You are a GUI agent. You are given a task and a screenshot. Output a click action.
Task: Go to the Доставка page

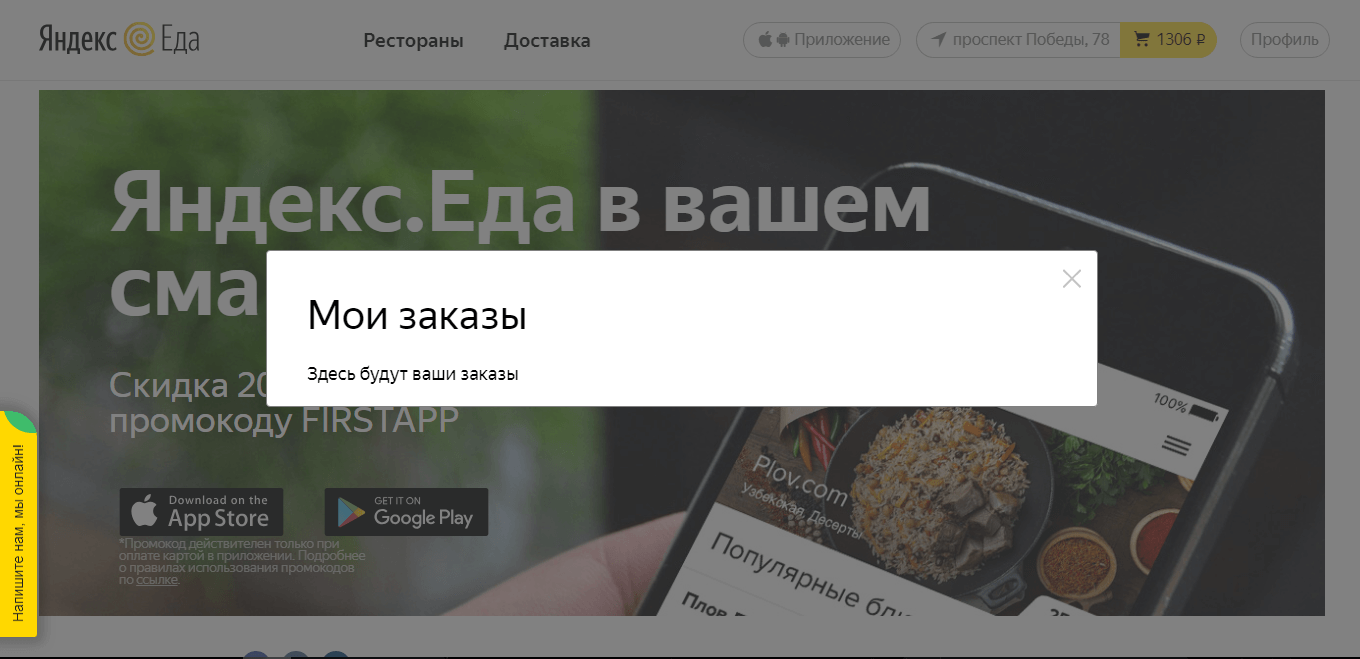(x=547, y=41)
